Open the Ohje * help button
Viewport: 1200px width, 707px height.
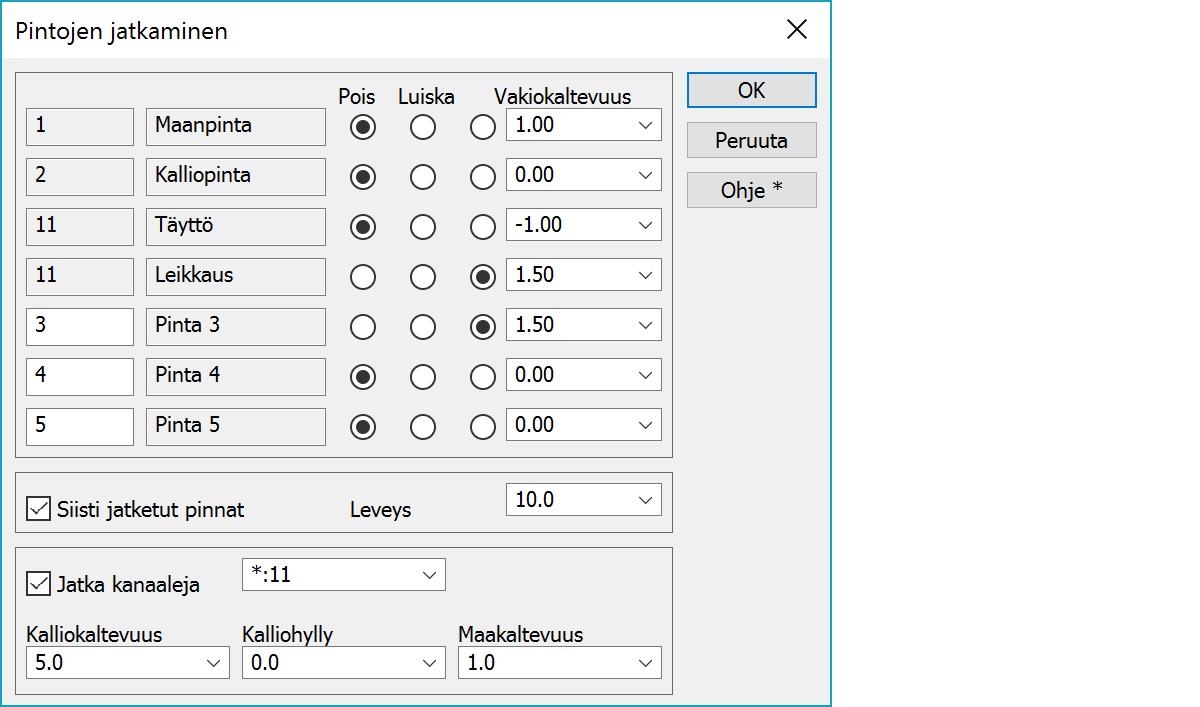751,190
